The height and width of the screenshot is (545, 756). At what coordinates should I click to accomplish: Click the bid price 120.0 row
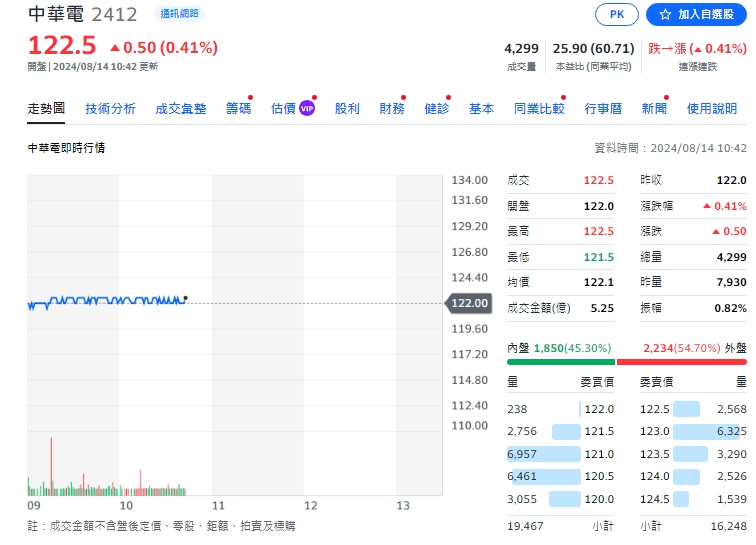[560, 499]
